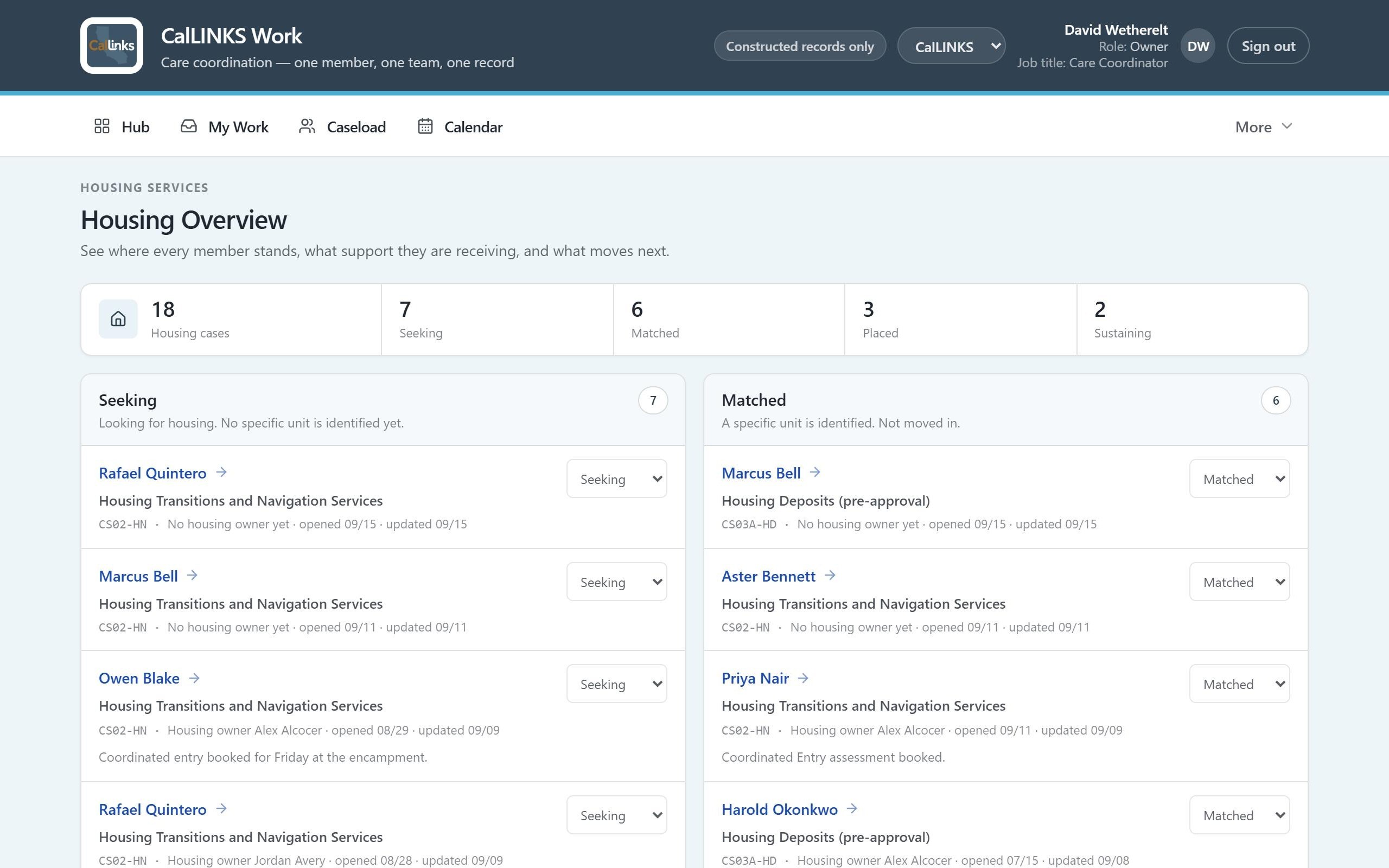
Task: Click the Calendar icon in navigation
Action: point(425,126)
